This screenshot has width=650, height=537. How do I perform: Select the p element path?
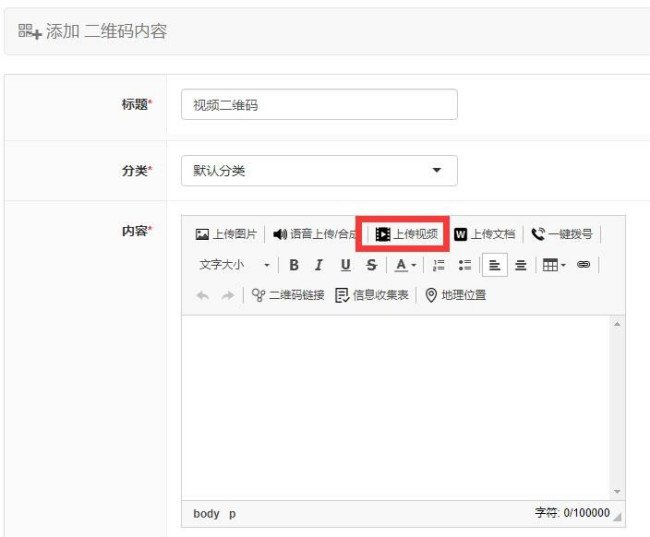click(232, 514)
